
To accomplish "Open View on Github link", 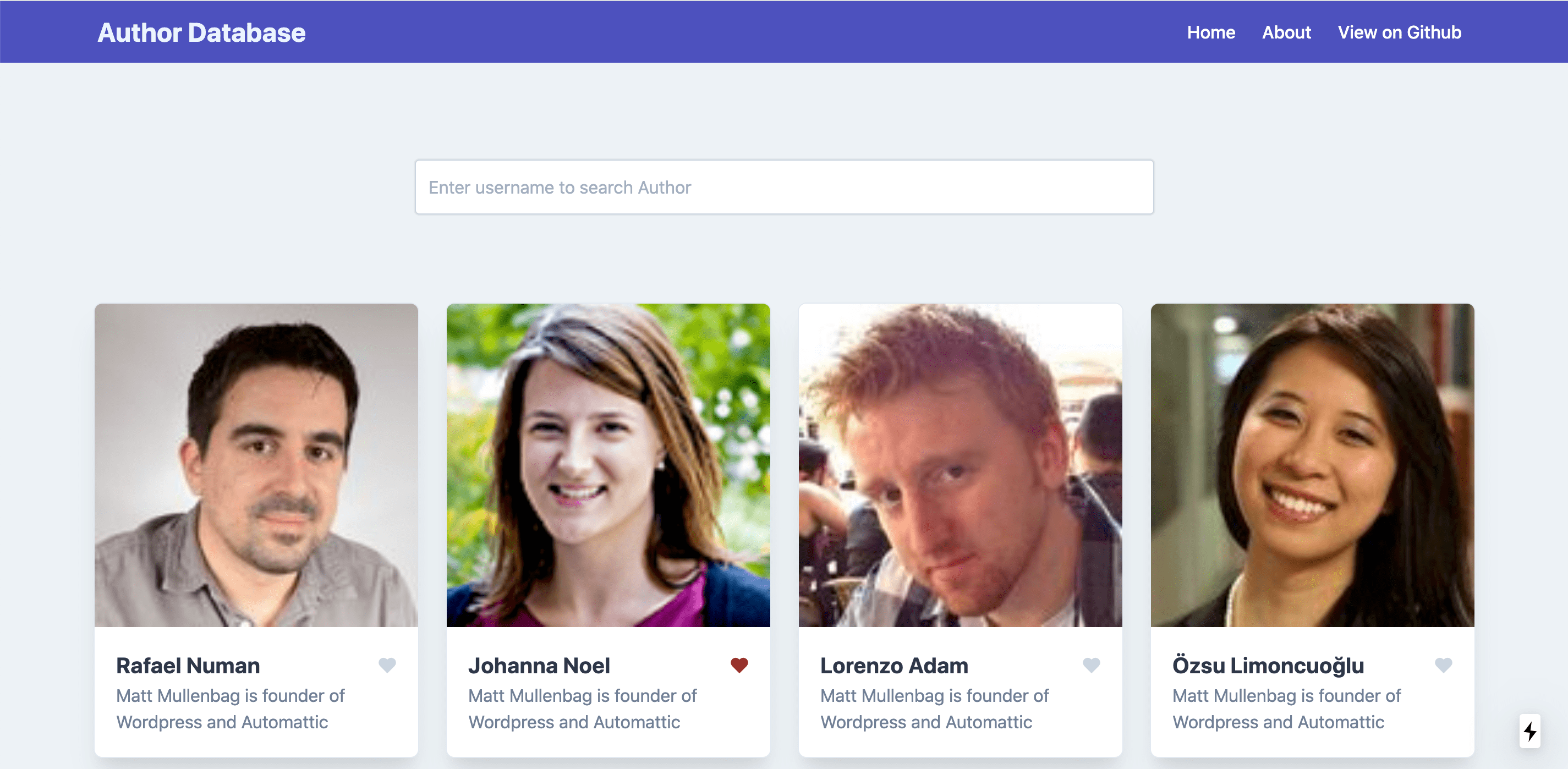I will (1399, 32).
